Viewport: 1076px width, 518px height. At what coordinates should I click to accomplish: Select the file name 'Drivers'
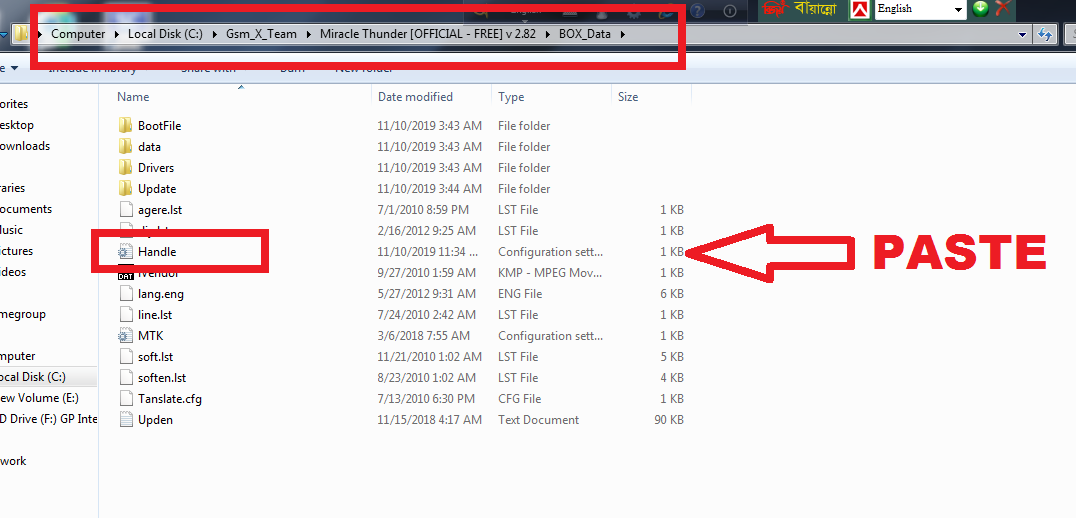[156, 167]
